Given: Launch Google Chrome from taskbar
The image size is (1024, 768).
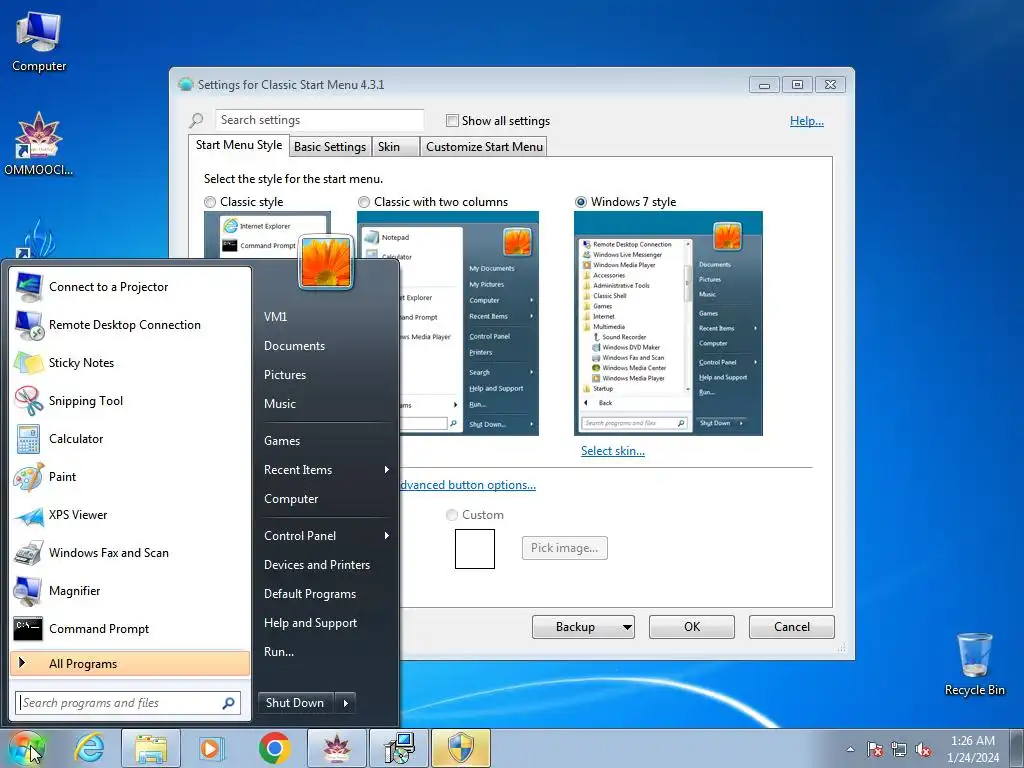Looking at the screenshot, I should click(x=274, y=748).
